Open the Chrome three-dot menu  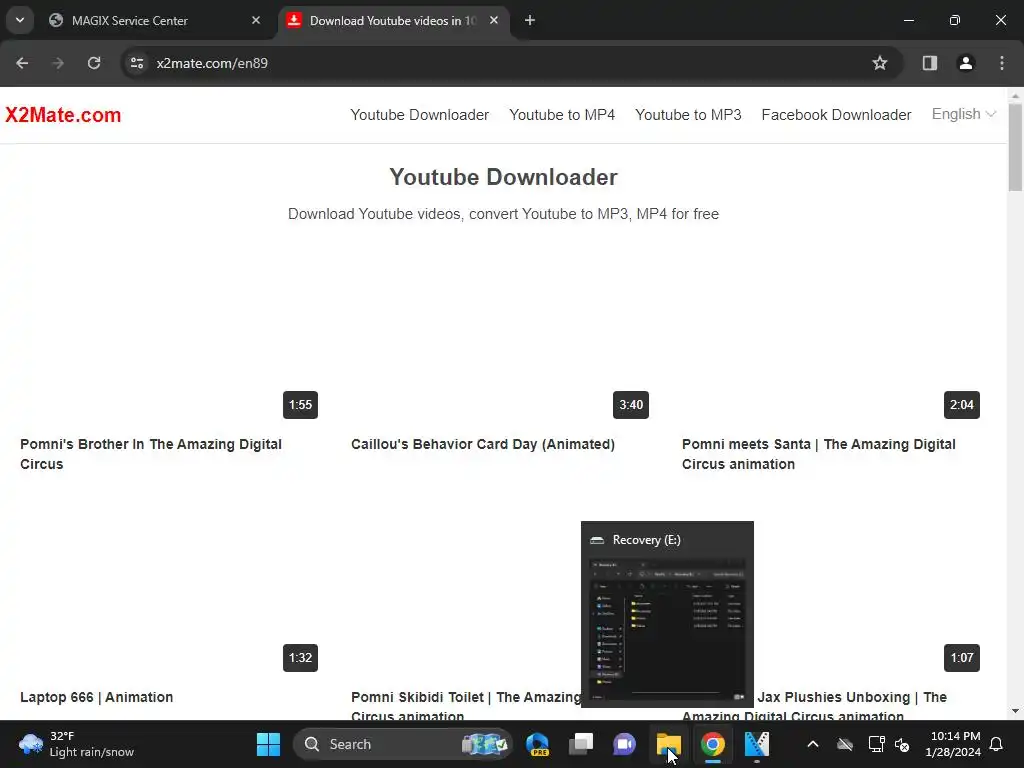1002,63
